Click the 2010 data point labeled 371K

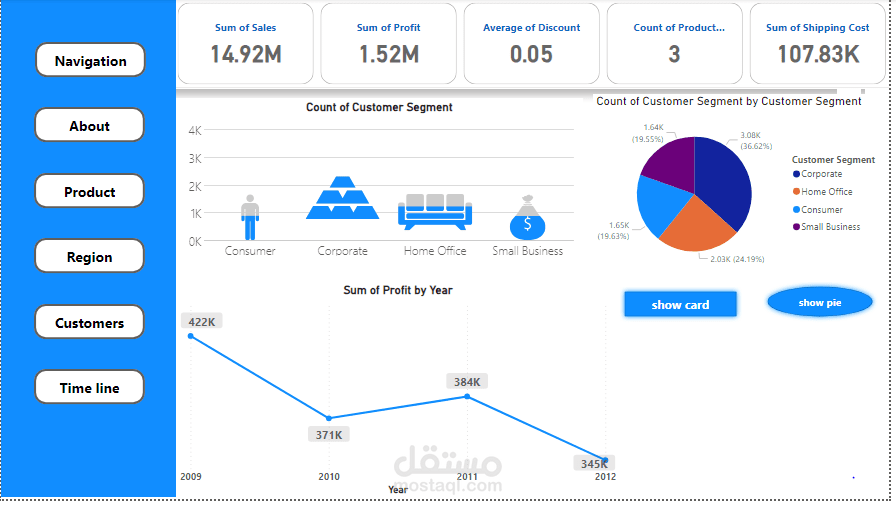(x=329, y=418)
